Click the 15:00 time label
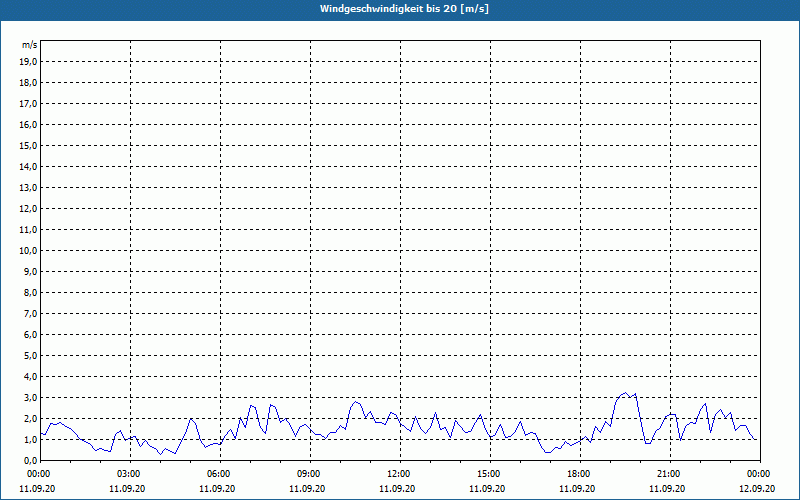This screenshot has height=500, width=800. pyautogui.click(x=490, y=474)
